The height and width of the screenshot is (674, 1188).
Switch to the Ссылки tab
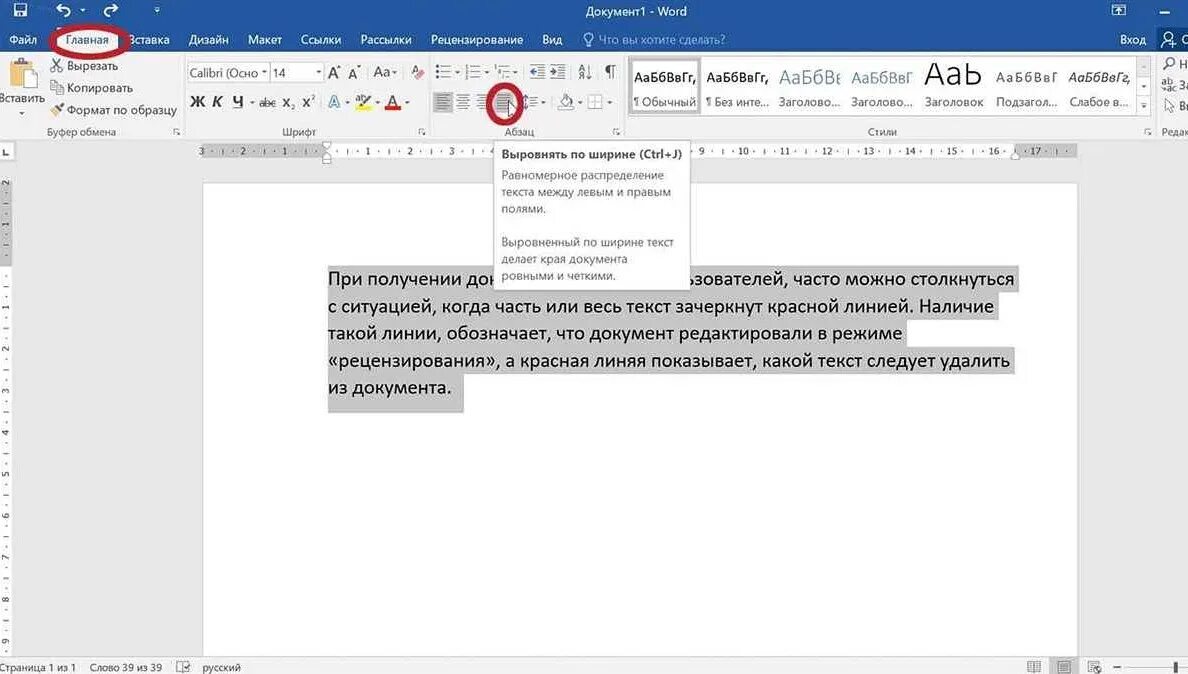pyautogui.click(x=320, y=39)
